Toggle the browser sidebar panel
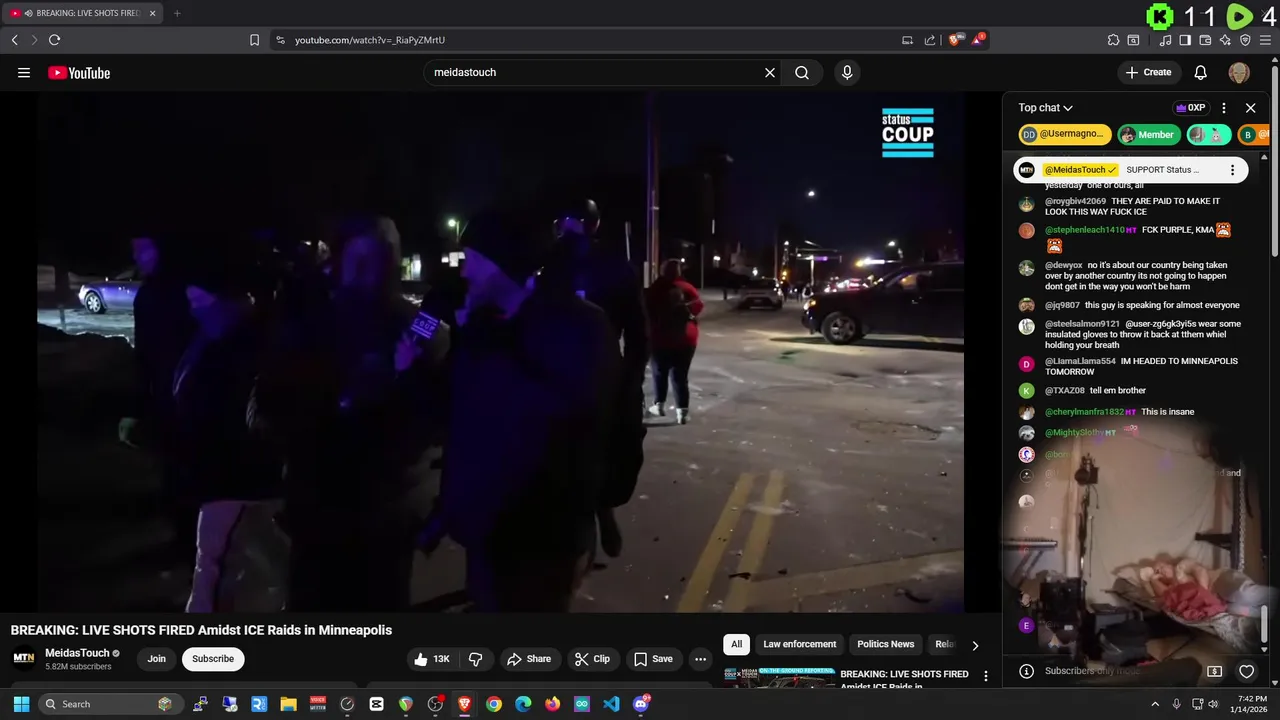Screen dimensions: 1280x720 (x=1185, y=40)
